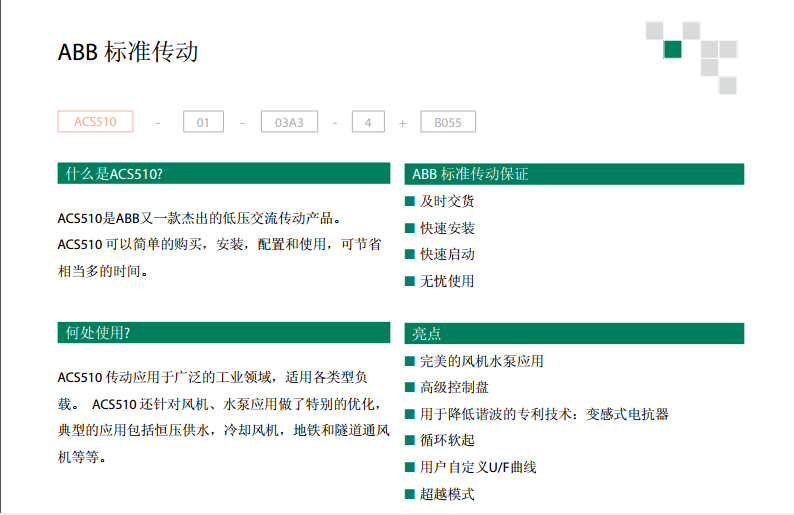Click the green bullet beside 快速启动
Image resolution: width=794 pixels, height=515 pixels.
tap(410, 254)
